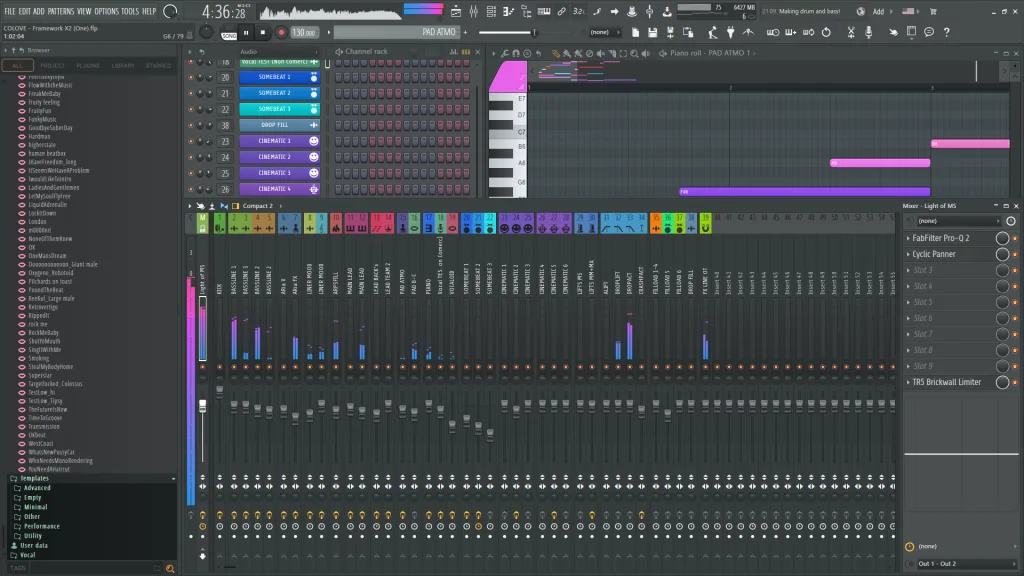Click the robot icon on CINEMATIC 4 channel
Viewport: 1024px width, 576px height.
(x=313, y=189)
